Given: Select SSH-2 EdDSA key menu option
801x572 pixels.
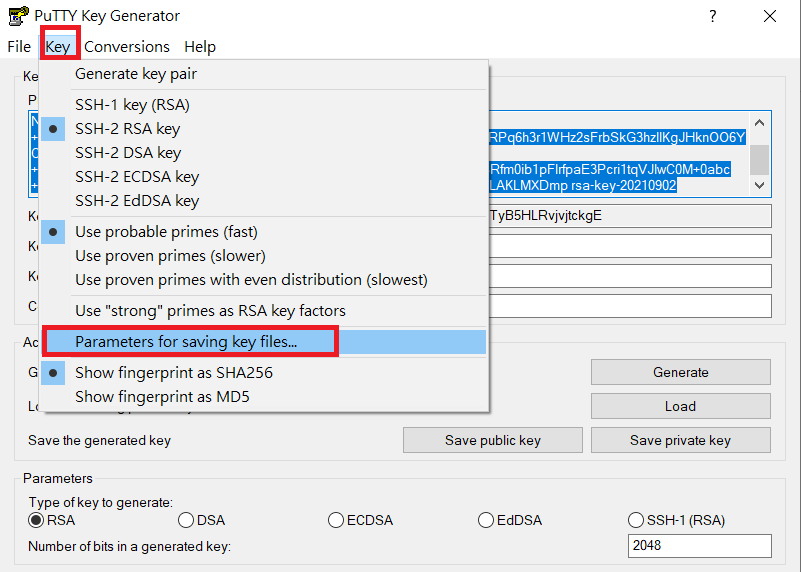Looking at the screenshot, I should tap(264, 201).
